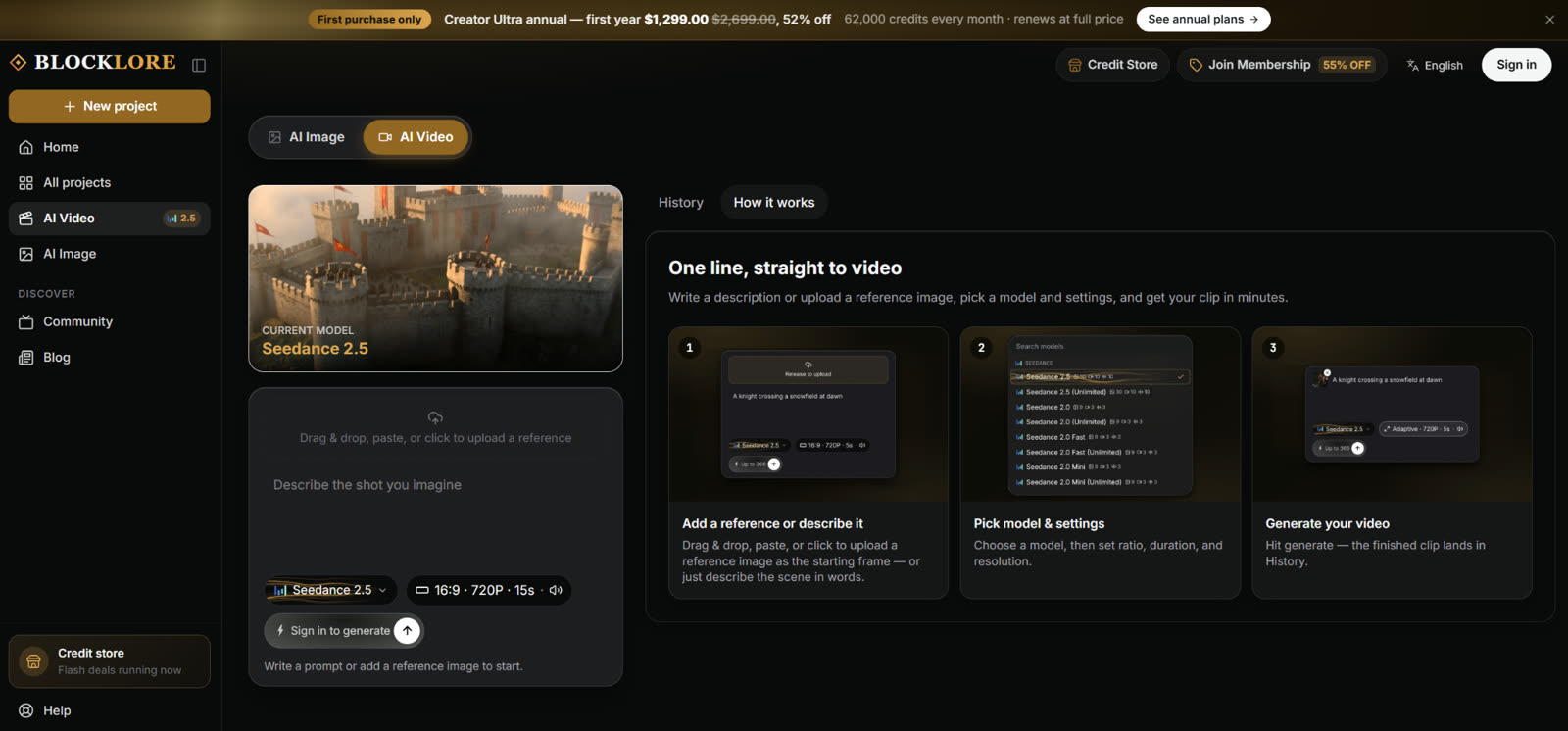Click the cloud upload icon in the reference area
This screenshot has height=731, width=1568.
click(435, 417)
